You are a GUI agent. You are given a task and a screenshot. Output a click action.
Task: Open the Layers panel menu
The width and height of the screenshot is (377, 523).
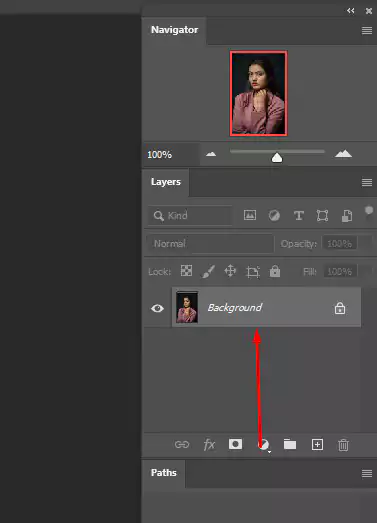pyautogui.click(x=367, y=182)
